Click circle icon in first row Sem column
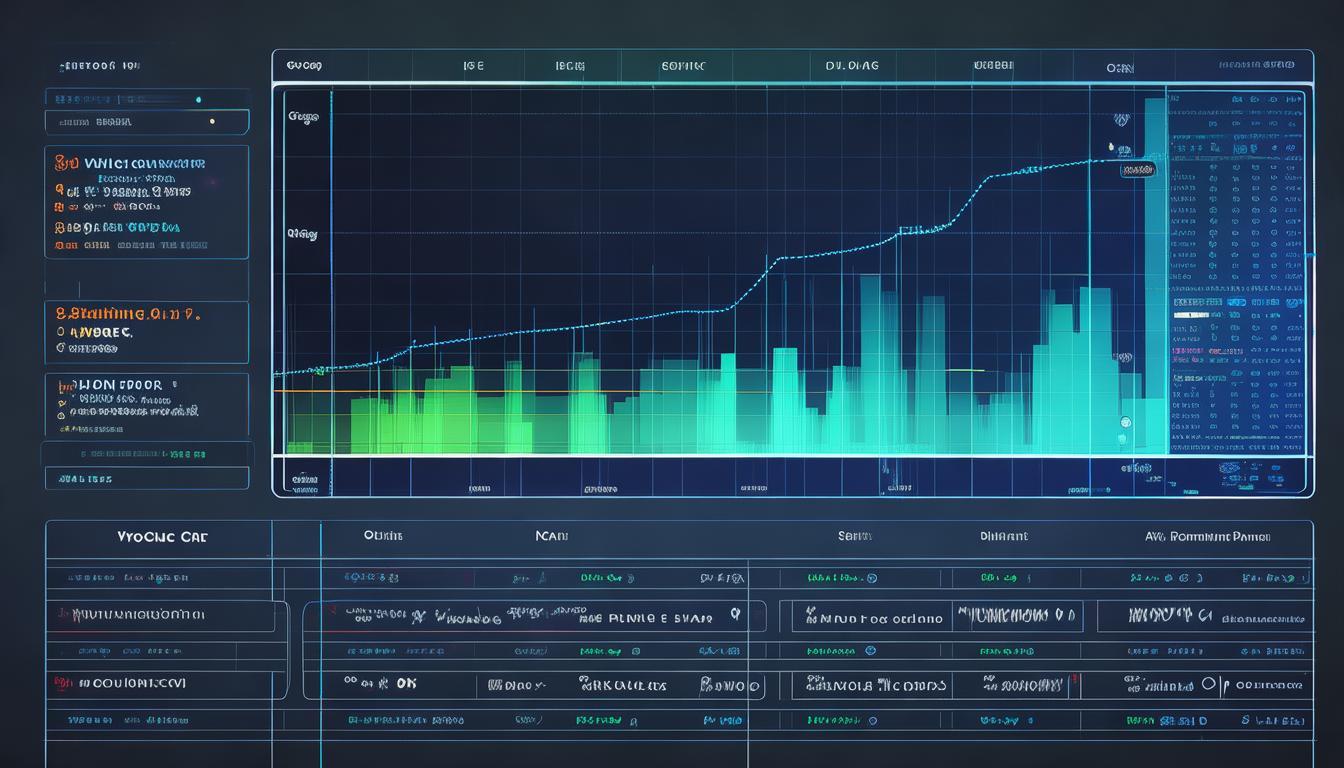This screenshot has width=1344, height=768. pyautogui.click(x=871, y=578)
